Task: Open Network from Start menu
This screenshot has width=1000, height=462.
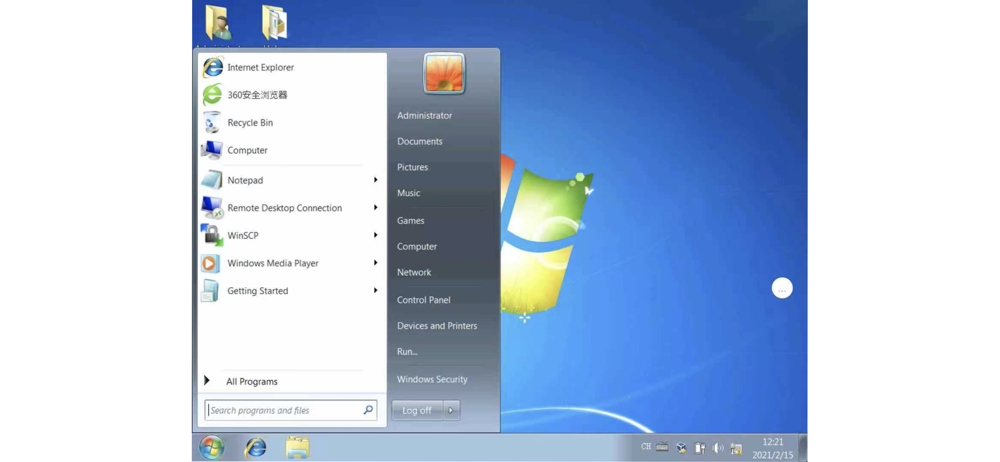Action: point(414,272)
